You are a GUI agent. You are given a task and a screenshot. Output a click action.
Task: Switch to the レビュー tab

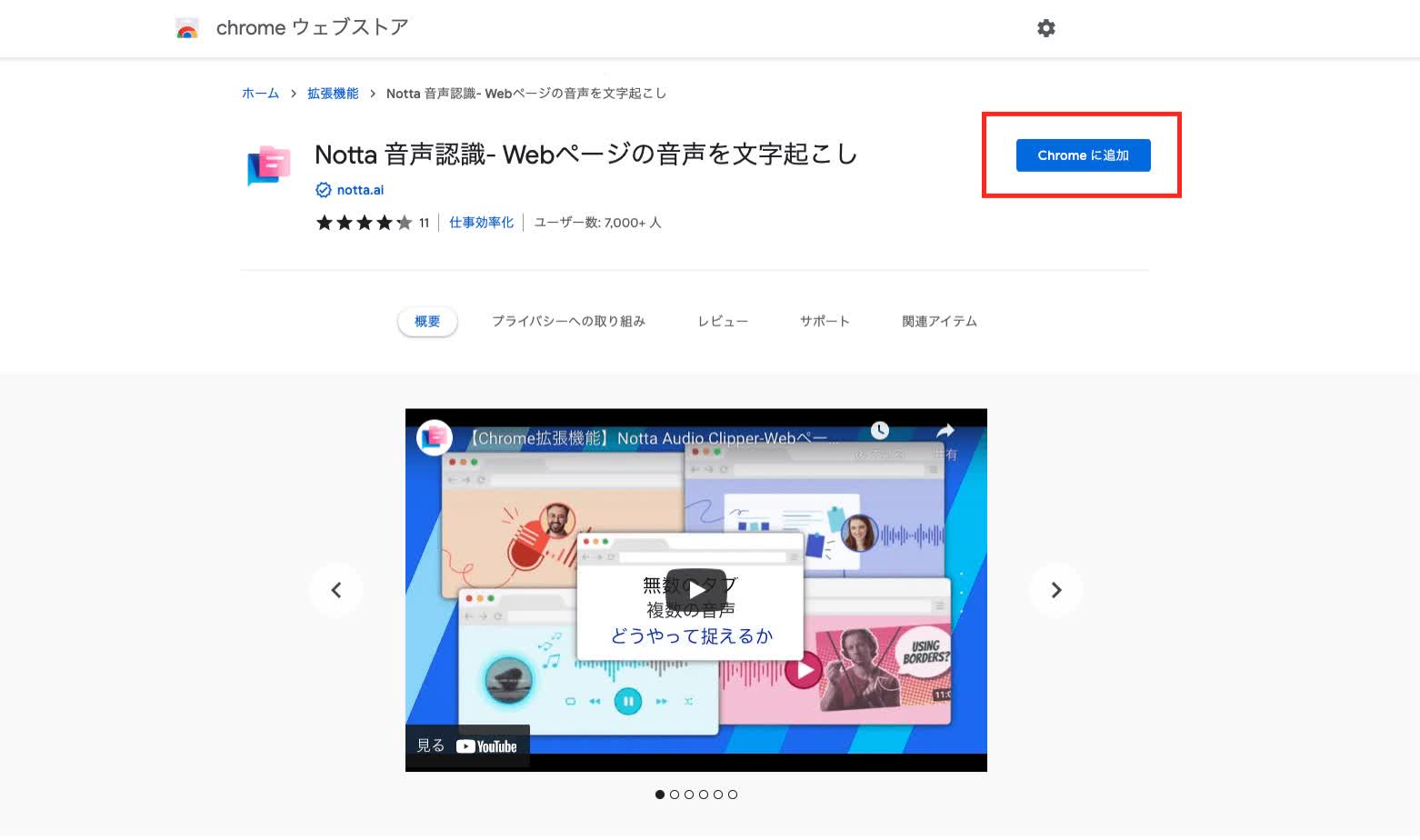[x=723, y=322]
